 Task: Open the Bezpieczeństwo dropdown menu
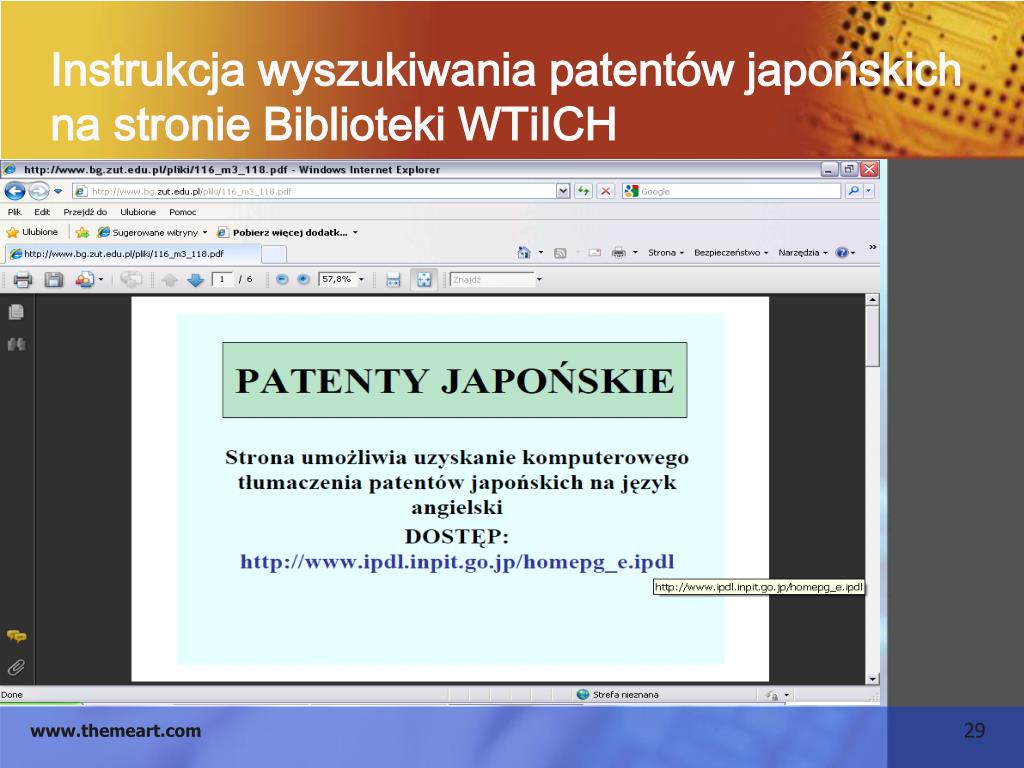point(731,252)
